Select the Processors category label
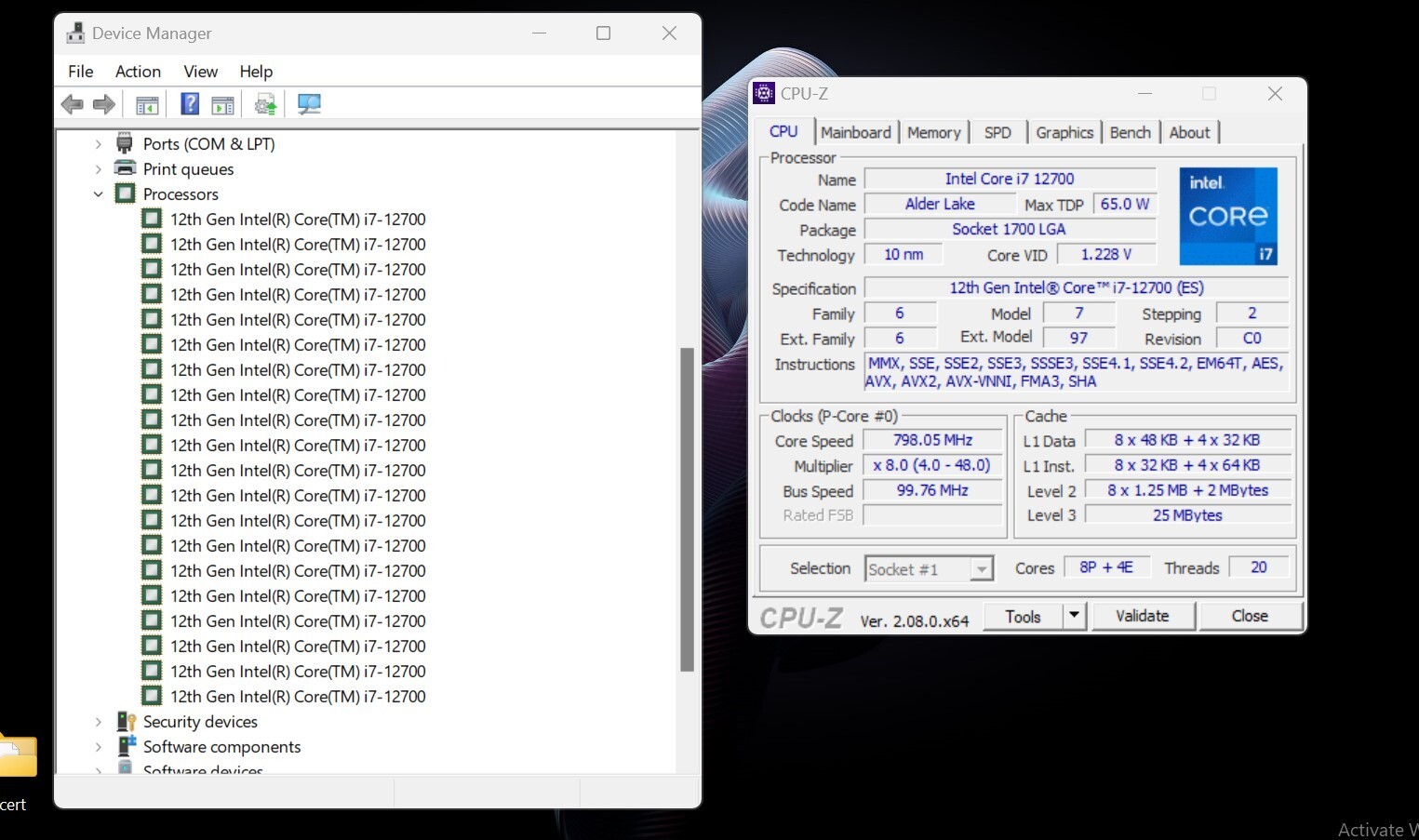The height and width of the screenshot is (840, 1419). coord(181,194)
